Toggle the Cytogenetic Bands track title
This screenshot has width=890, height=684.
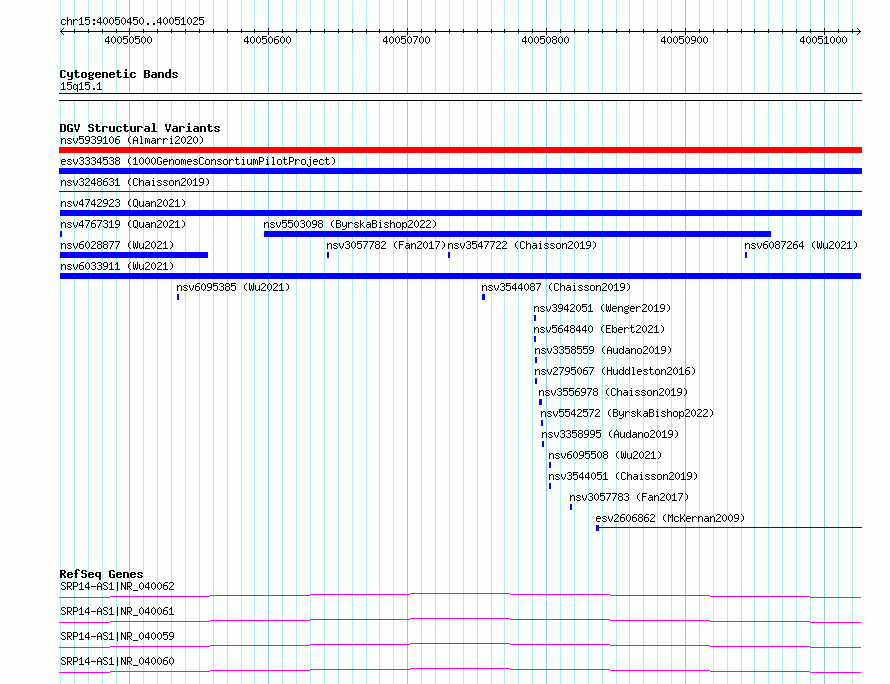tap(119, 74)
